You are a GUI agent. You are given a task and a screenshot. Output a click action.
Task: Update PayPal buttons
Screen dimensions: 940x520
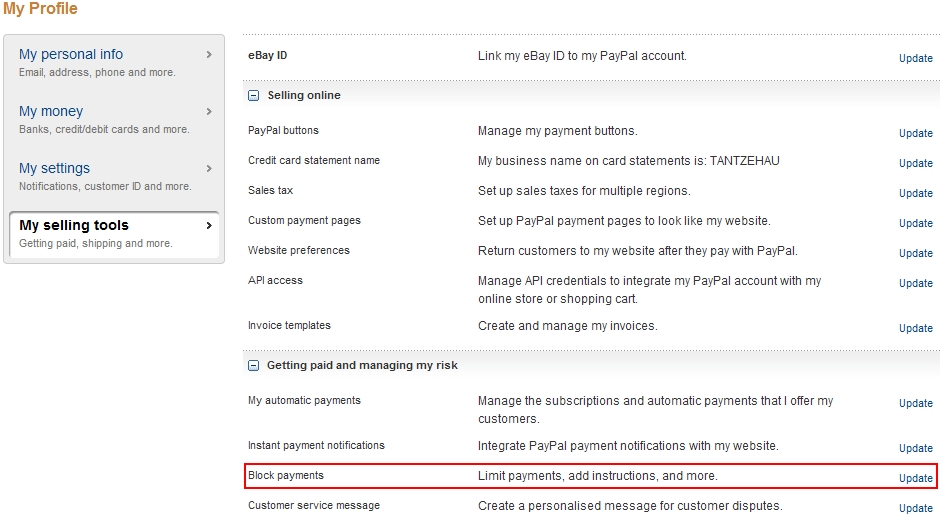pyautogui.click(x=915, y=133)
